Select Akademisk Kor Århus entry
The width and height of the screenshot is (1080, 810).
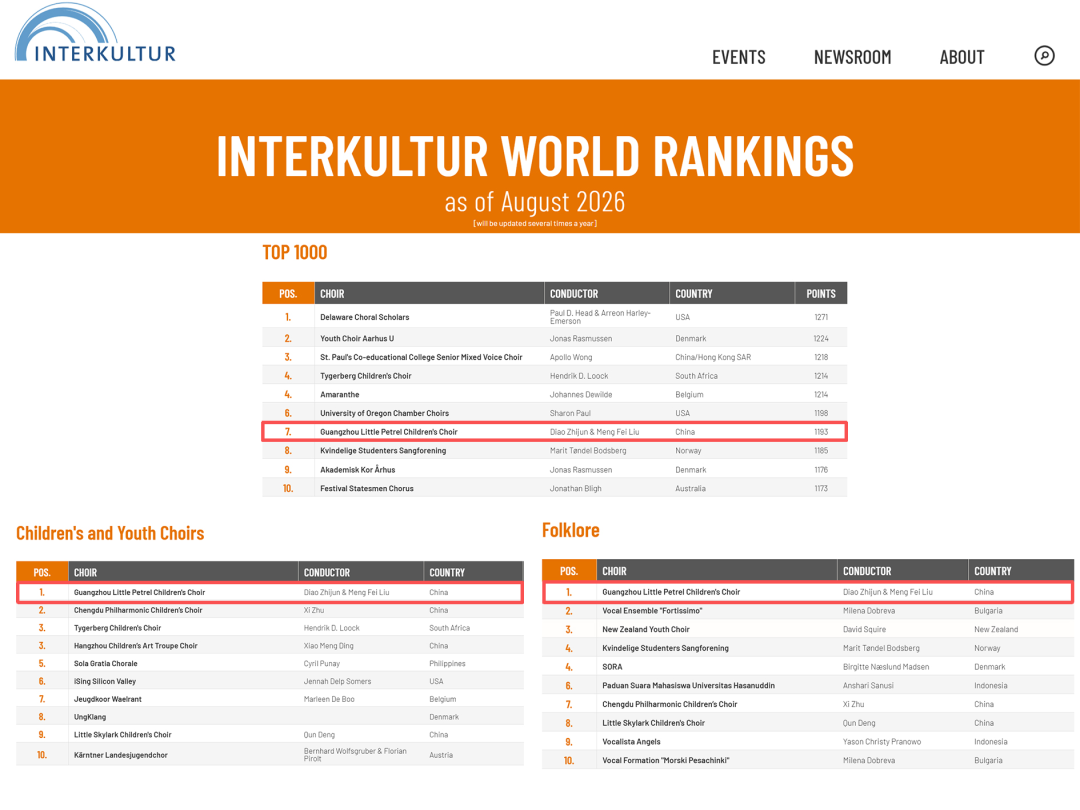click(x=357, y=470)
